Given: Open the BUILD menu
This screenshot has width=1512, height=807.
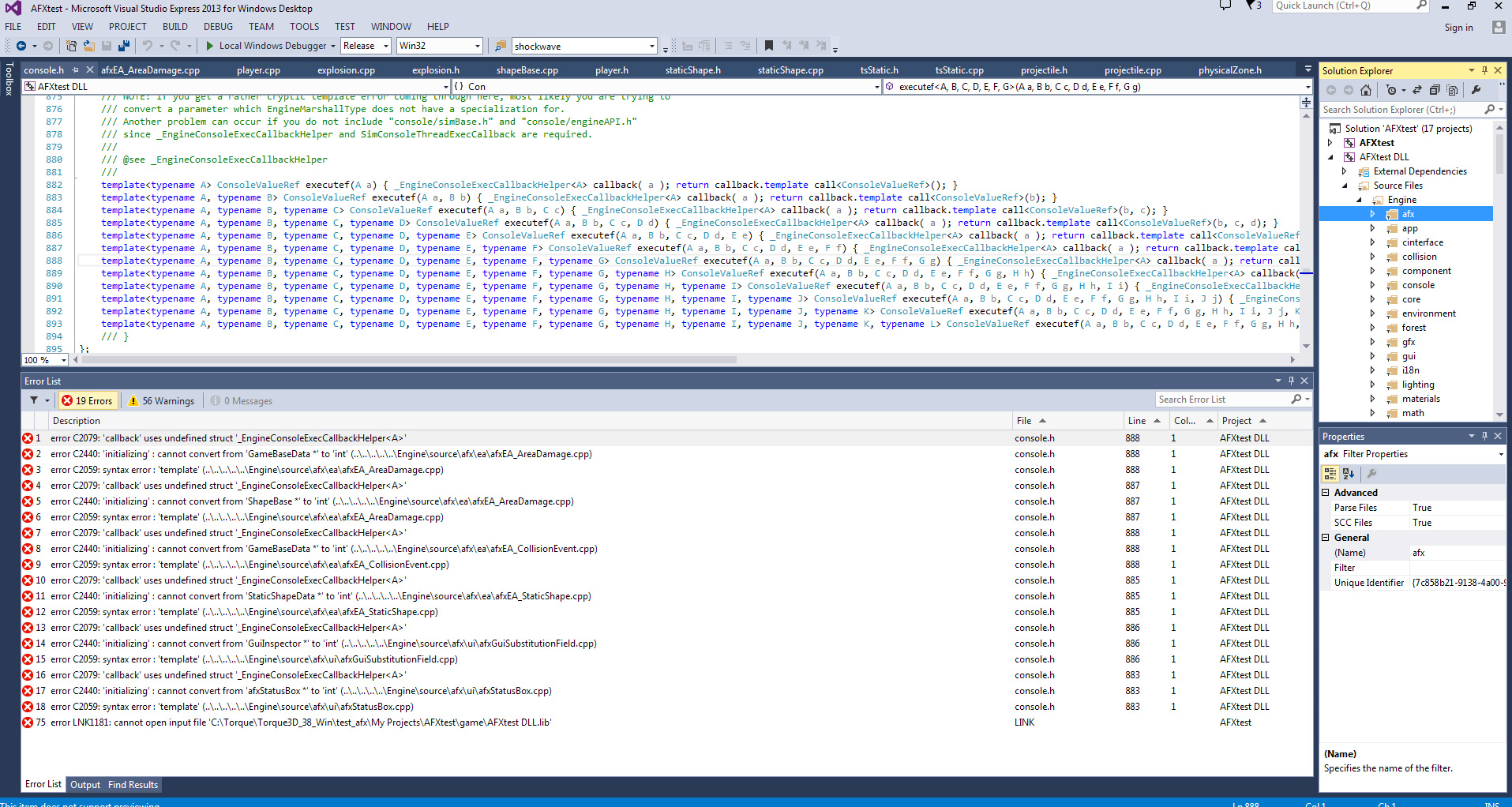Looking at the screenshot, I should [175, 26].
